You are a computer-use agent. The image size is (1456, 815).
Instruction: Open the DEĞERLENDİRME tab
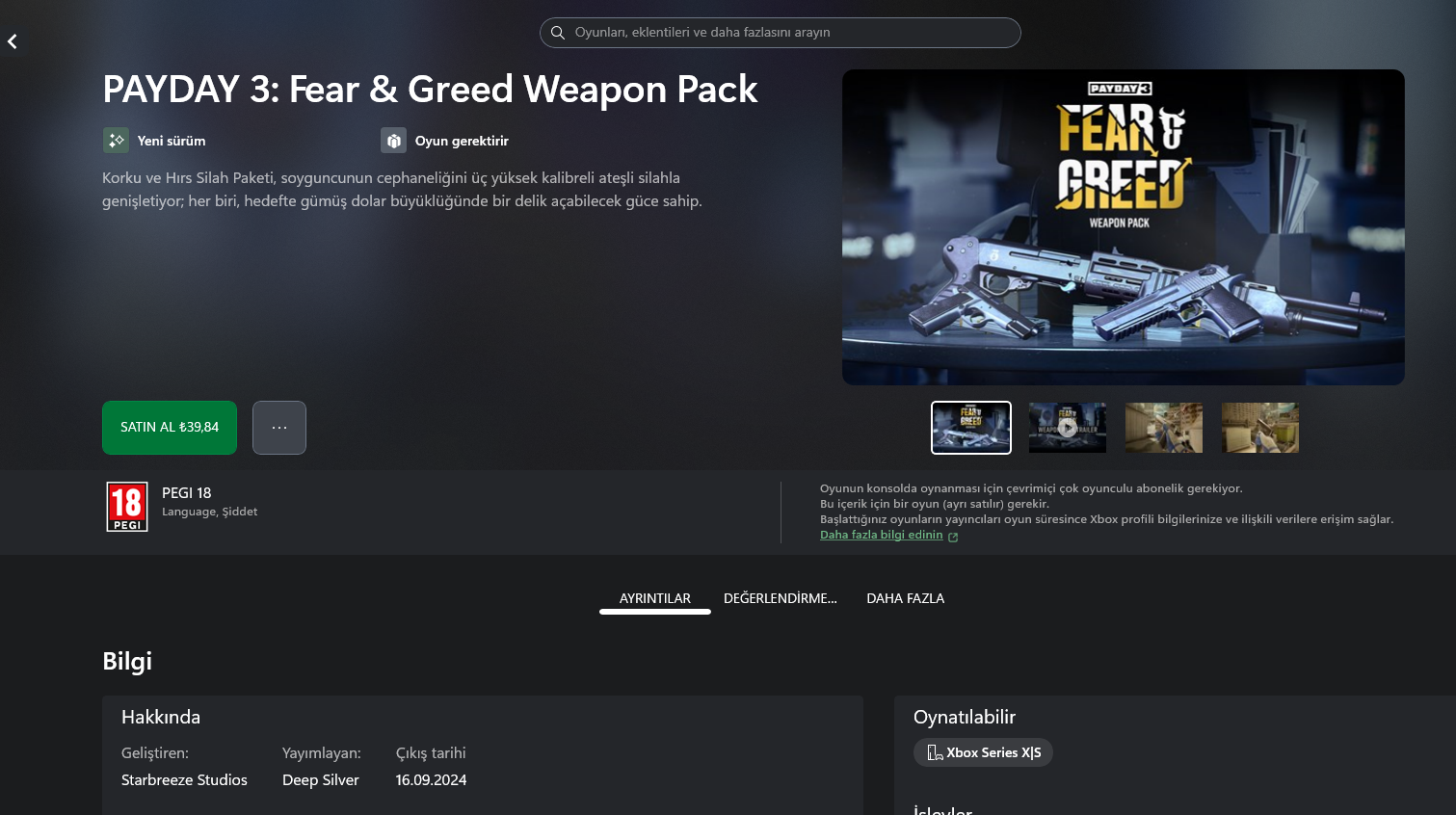click(x=781, y=598)
